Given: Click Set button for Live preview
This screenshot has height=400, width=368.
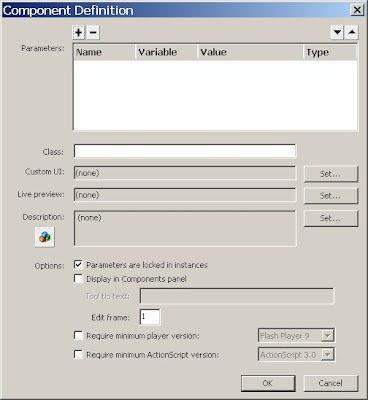Looking at the screenshot, I should click(x=331, y=196).
